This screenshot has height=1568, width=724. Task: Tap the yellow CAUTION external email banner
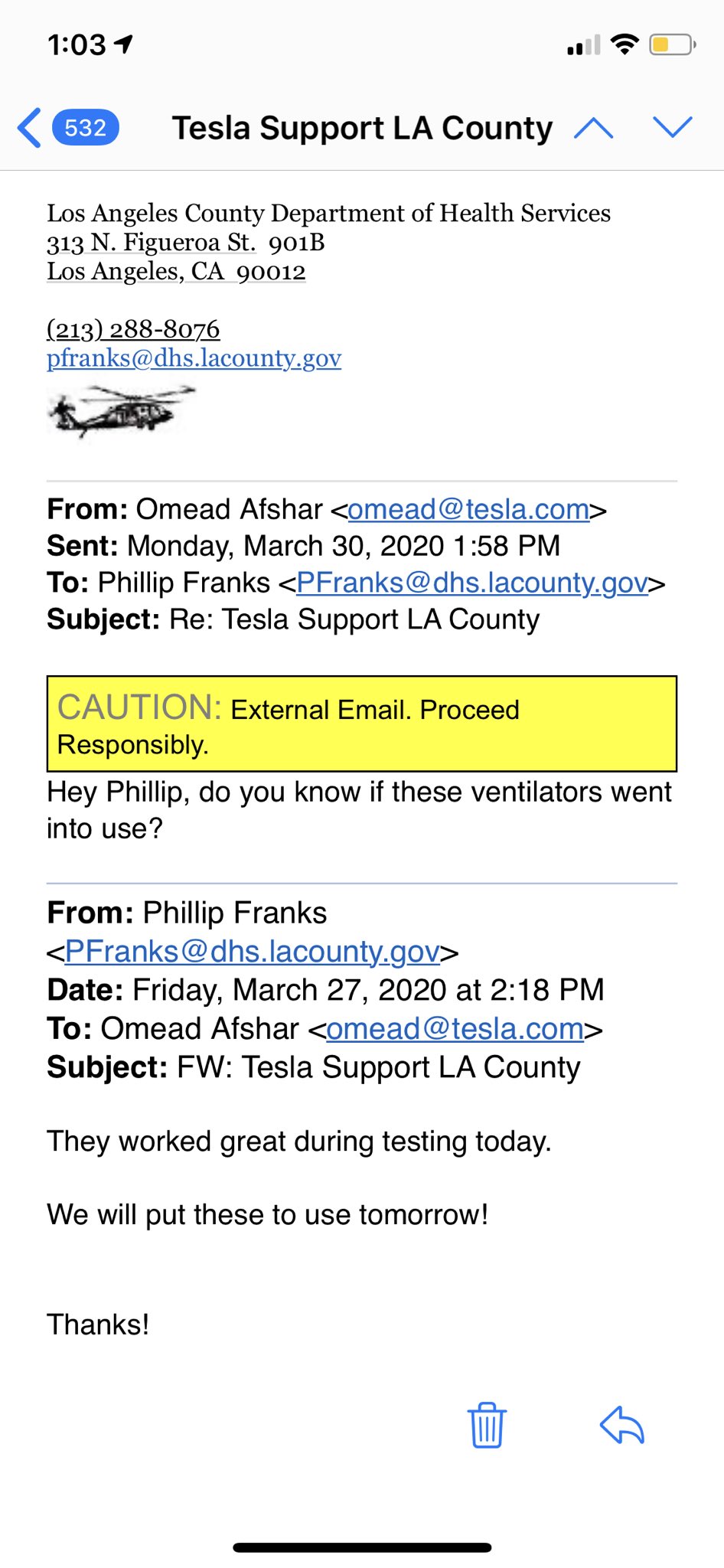point(362,724)
